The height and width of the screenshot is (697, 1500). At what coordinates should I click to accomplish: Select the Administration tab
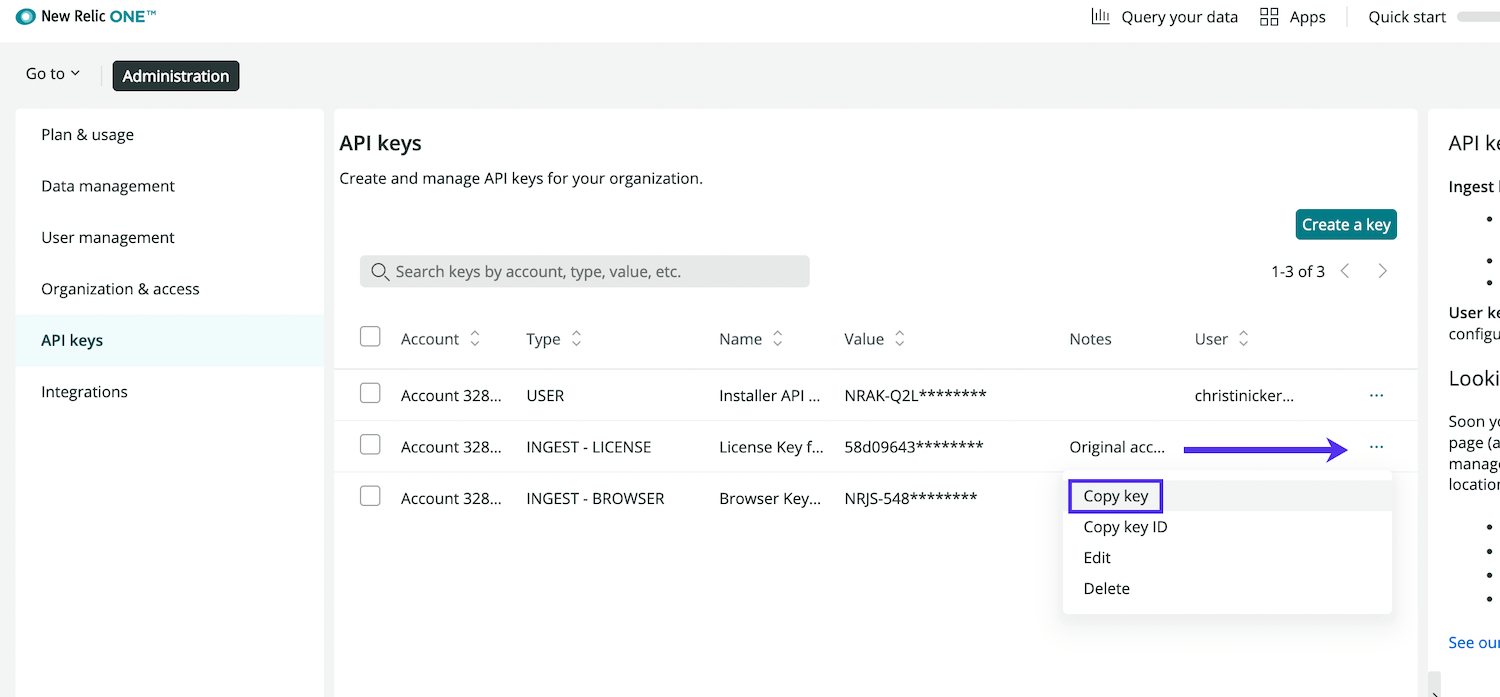(x=176, y=76)
